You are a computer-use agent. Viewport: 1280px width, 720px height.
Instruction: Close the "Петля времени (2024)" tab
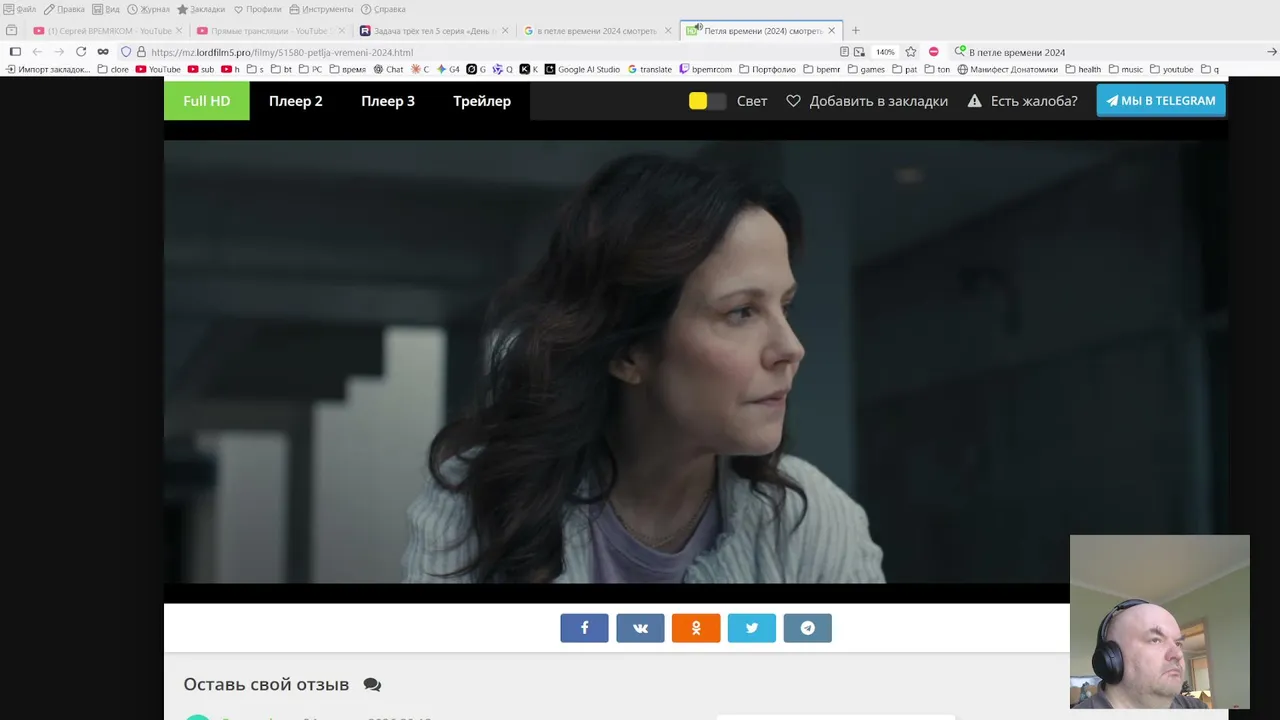831,31
